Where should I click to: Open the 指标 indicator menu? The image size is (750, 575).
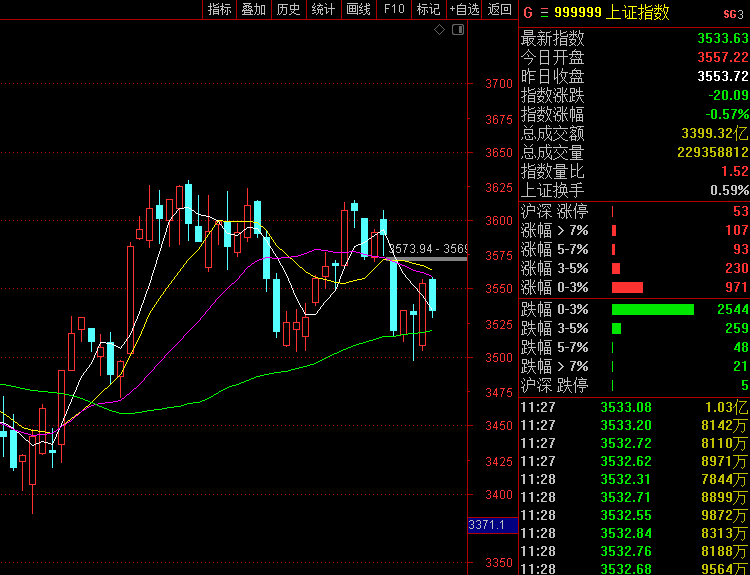[219, 9]
